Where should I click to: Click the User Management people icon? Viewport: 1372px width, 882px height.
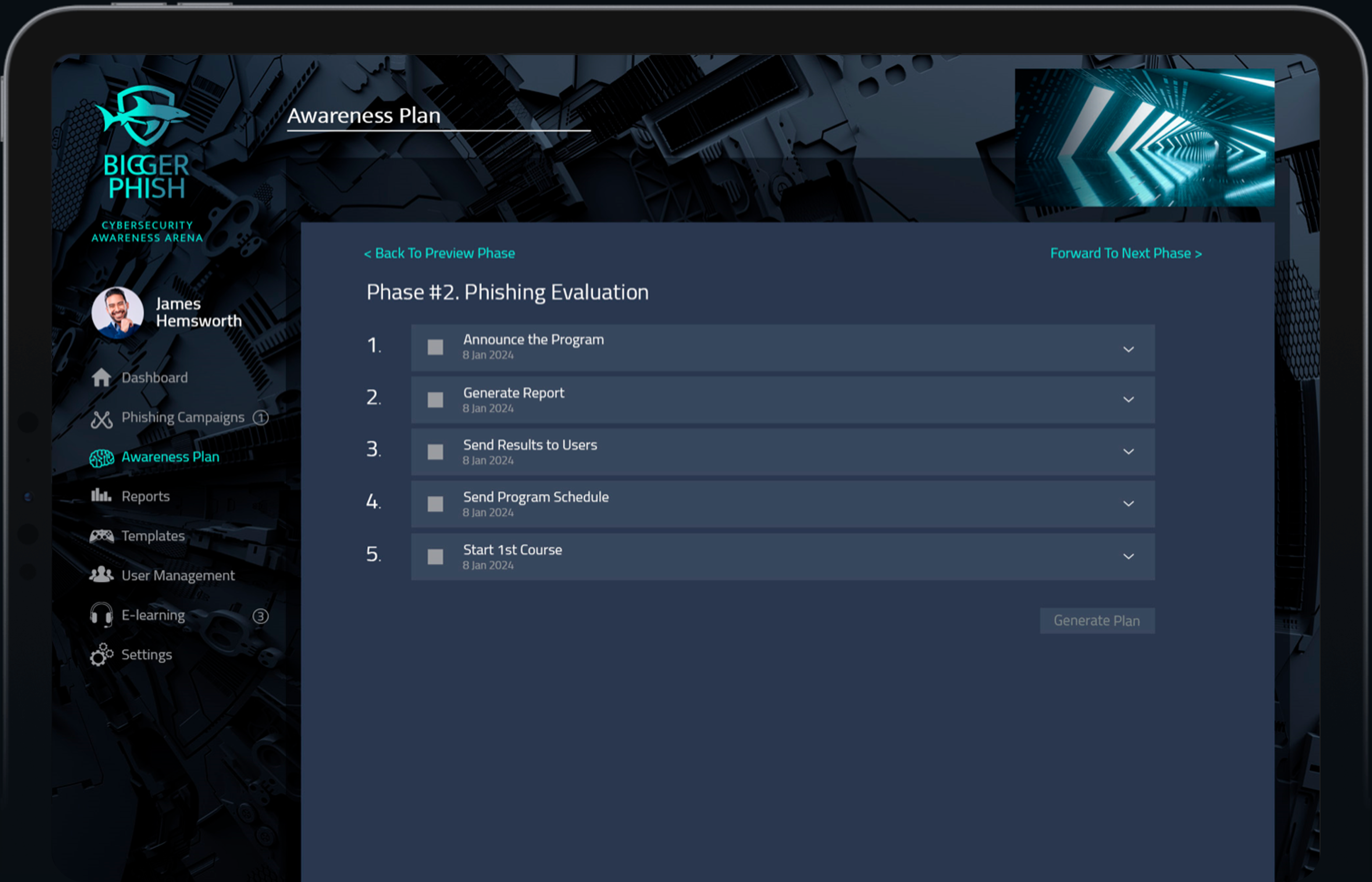[101, 574]
